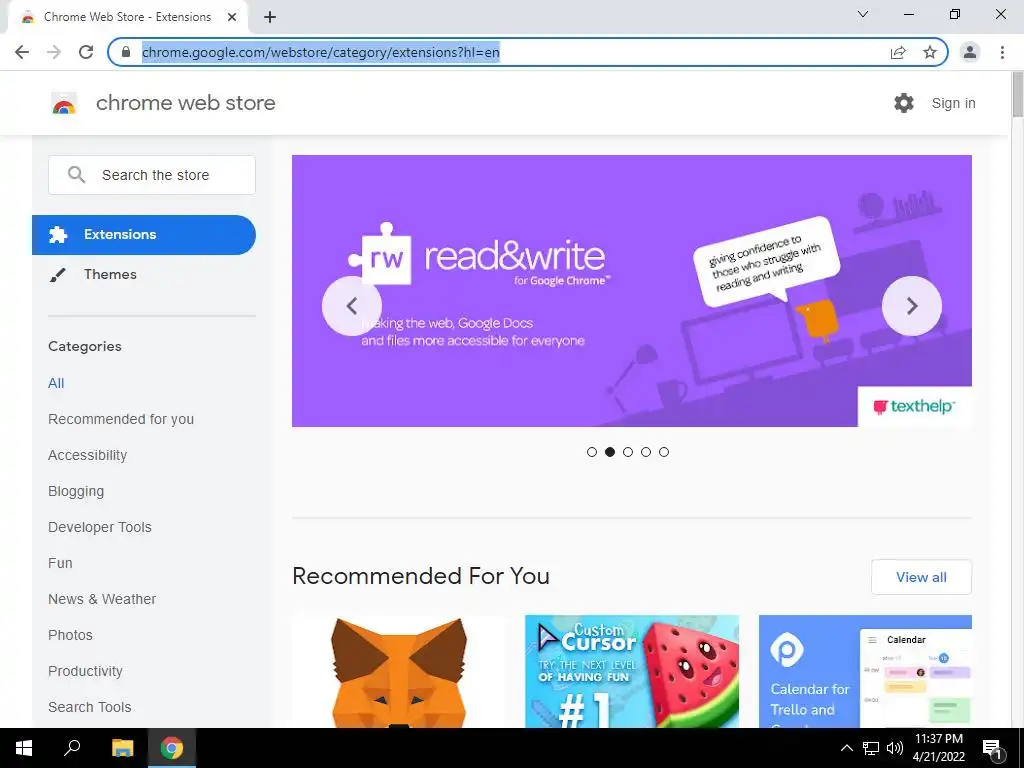Open the tab search dropdown arrow
This screenshot has width=1024, height=768.
pos(863,14)
